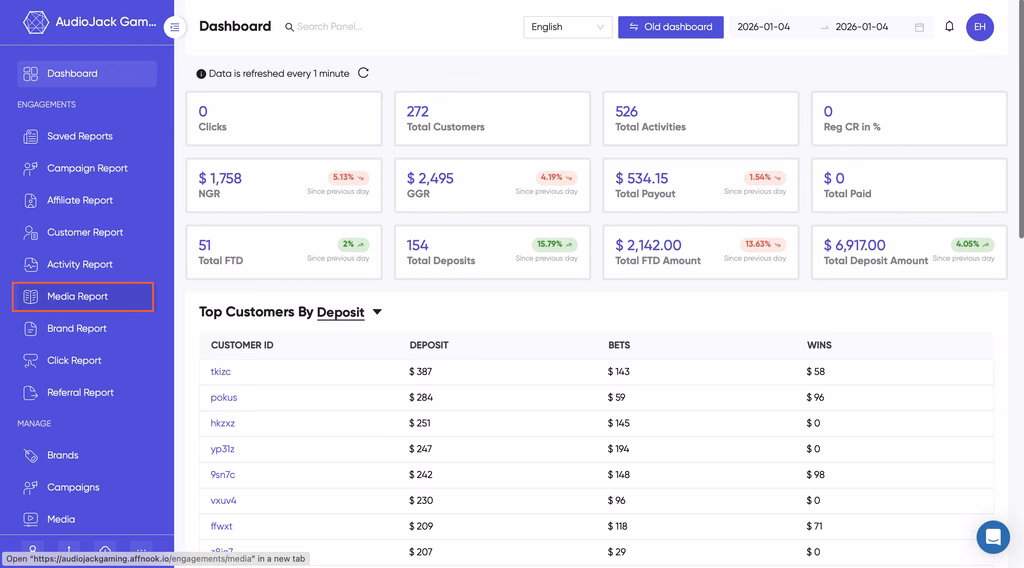Click the Reg CR in % card
The height and width of the screenshot is (568, 1024).
[x=909, y=118]
